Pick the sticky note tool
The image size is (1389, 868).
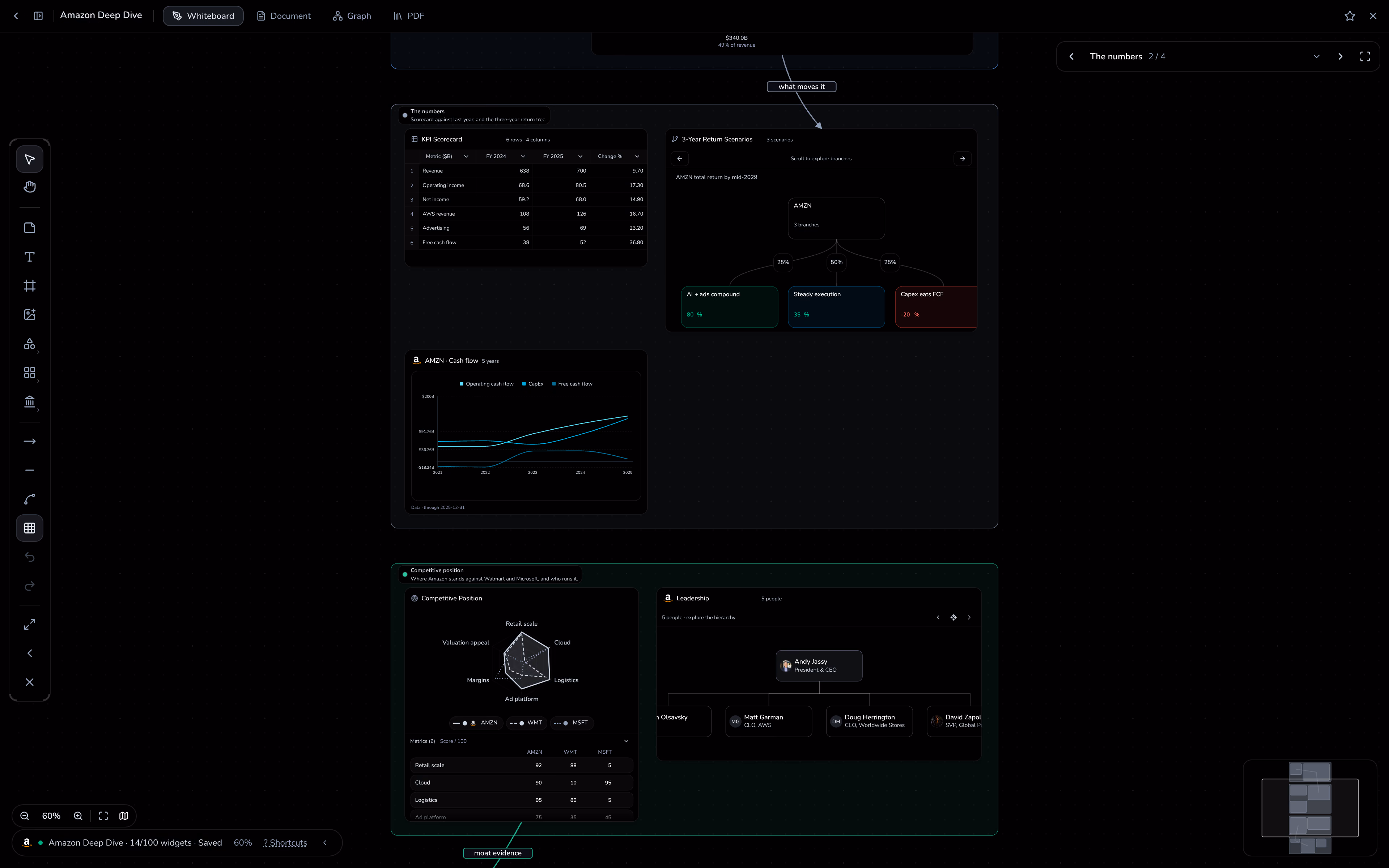30,228
